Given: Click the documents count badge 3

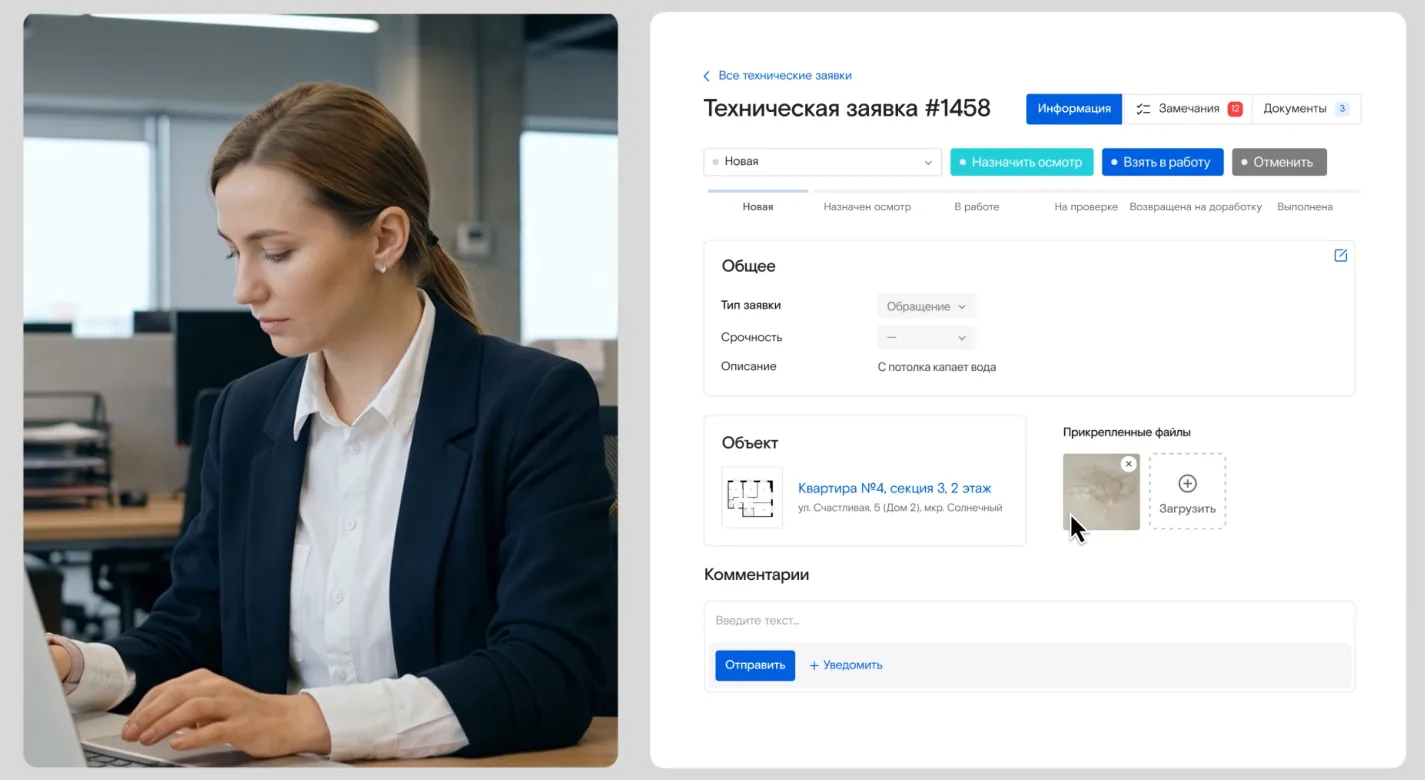Looking at the screenshot, I should point(1342,109).
